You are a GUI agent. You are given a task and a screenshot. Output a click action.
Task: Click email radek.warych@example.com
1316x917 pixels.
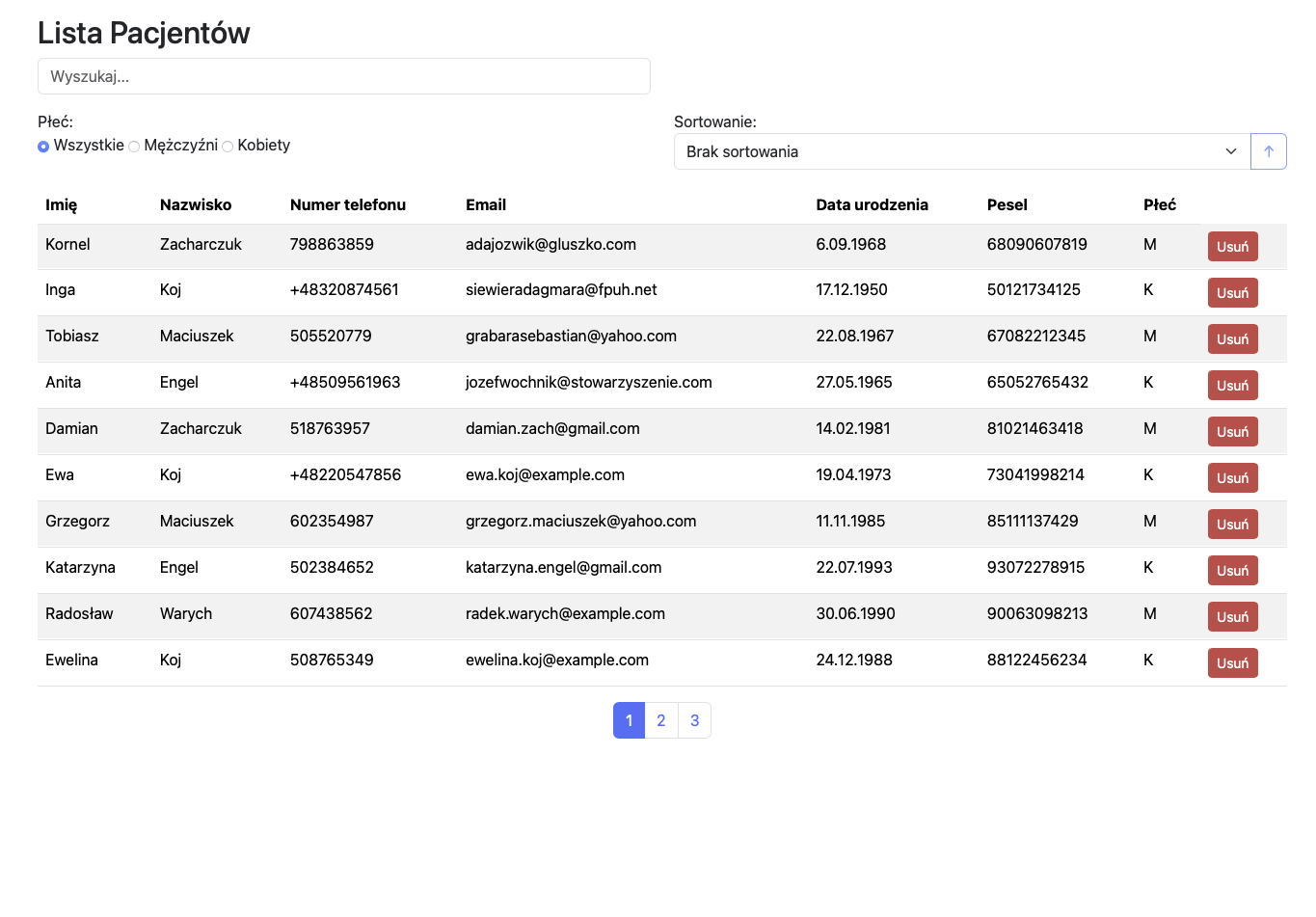(565, 613)
